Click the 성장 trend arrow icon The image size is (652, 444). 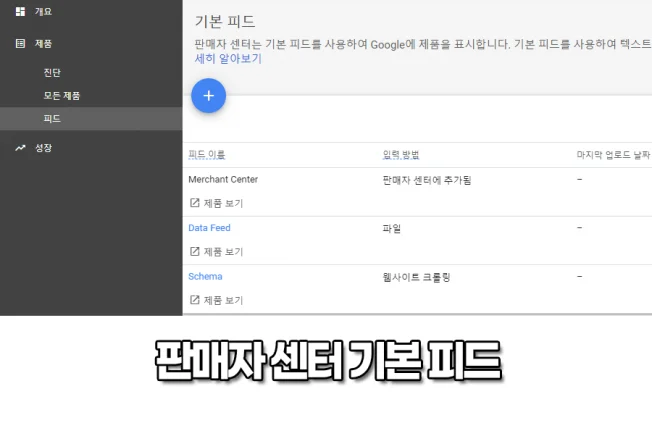pyautogui.click(x=20, y=148)
